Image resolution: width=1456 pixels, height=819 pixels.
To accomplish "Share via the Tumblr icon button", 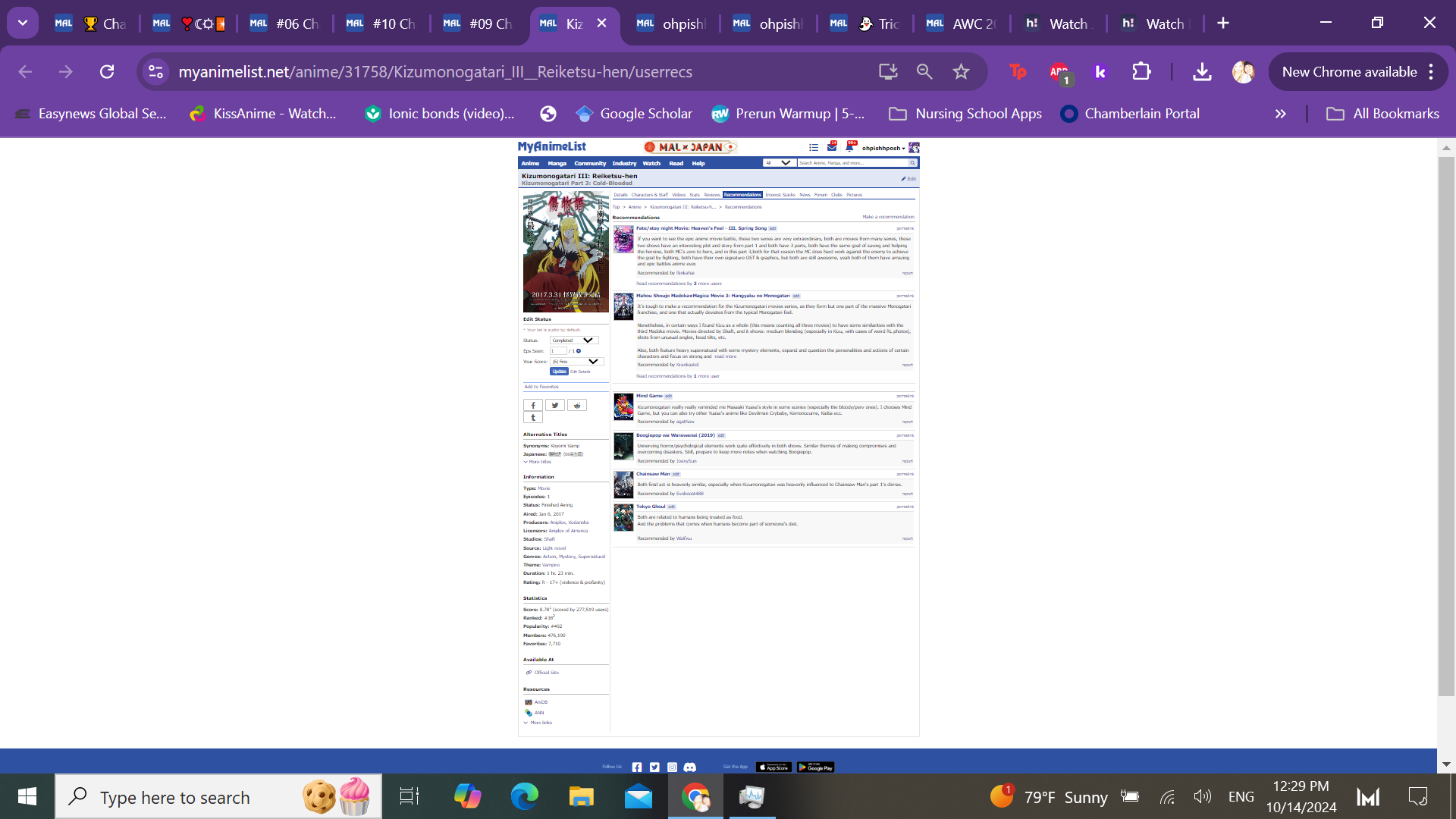I will click(533, 418).
